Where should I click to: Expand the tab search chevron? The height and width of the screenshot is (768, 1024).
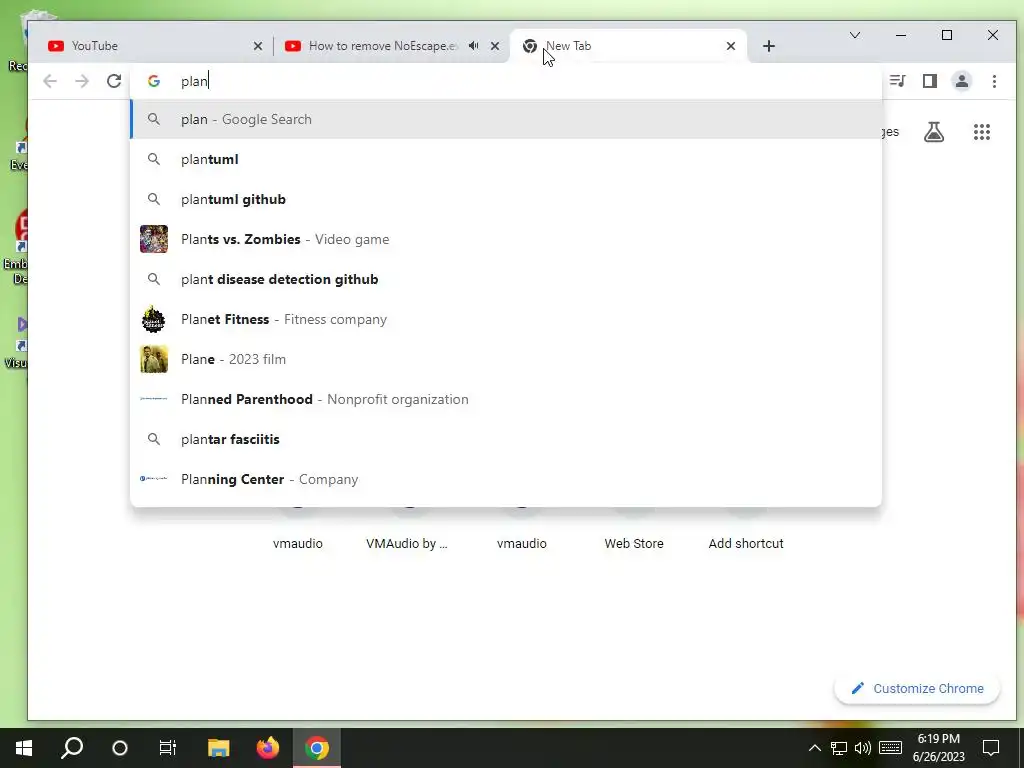(854, 35)
